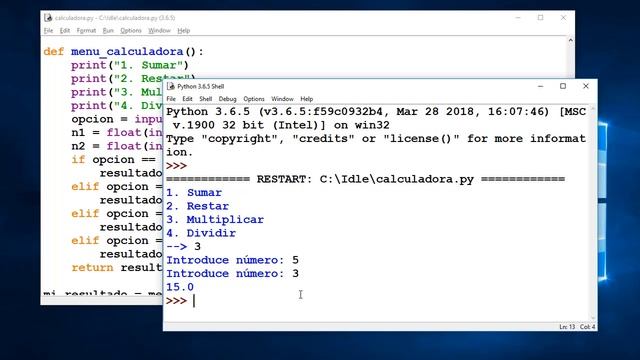
Task: Click scroll-up arrow in editor window
Action: tap(571, 40)
